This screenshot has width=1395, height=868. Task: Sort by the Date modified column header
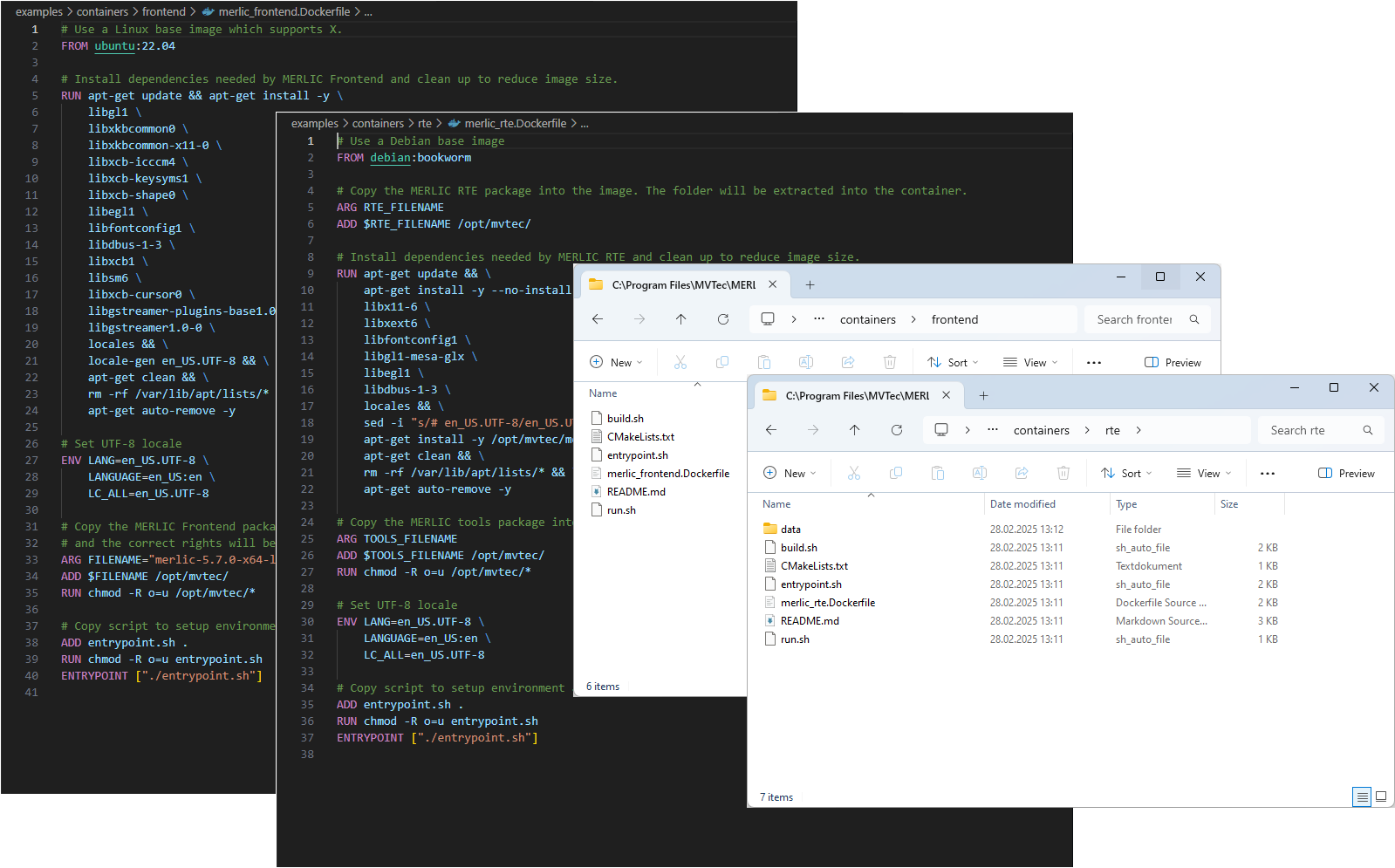1022,504
